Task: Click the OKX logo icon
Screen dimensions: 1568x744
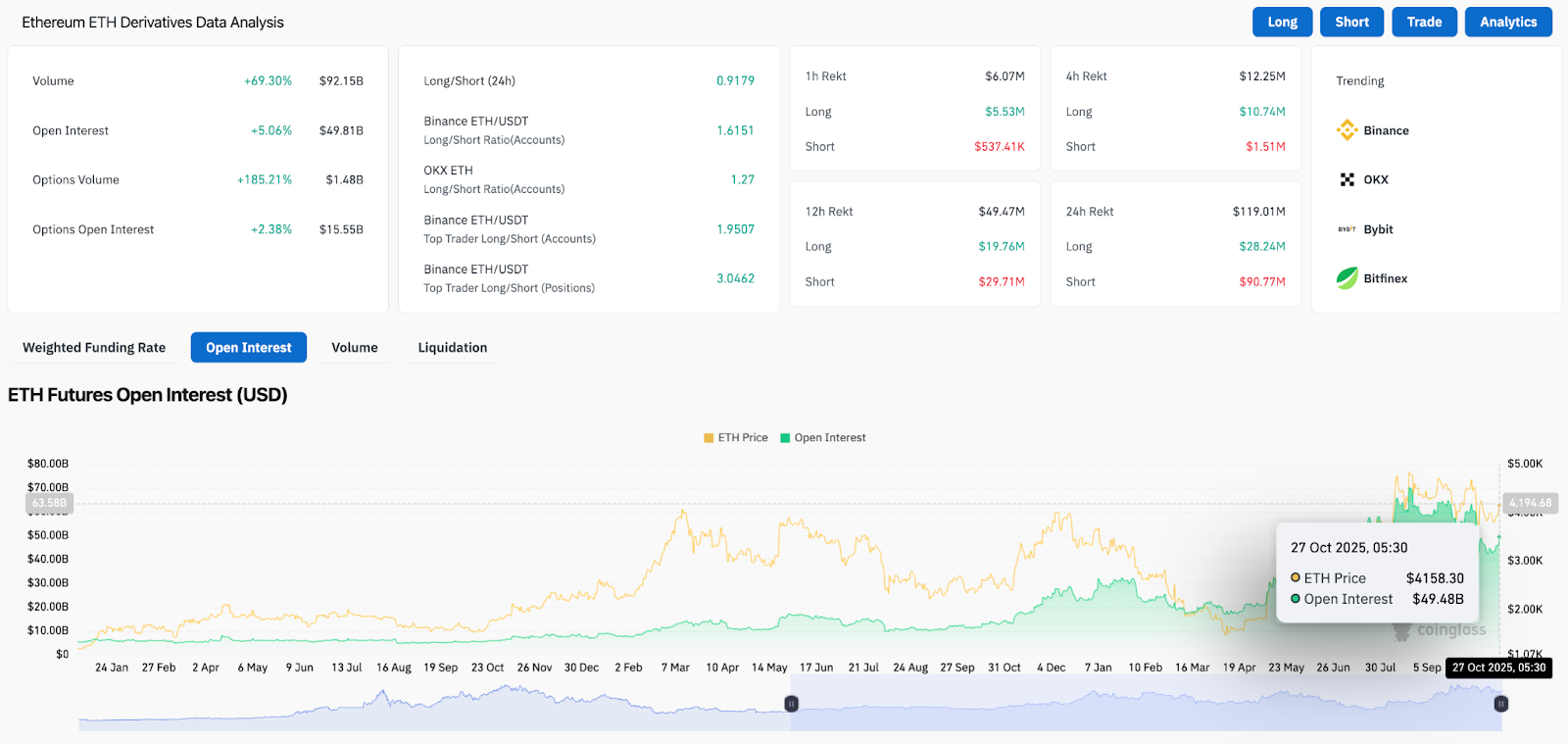Action: [1347, 179]
